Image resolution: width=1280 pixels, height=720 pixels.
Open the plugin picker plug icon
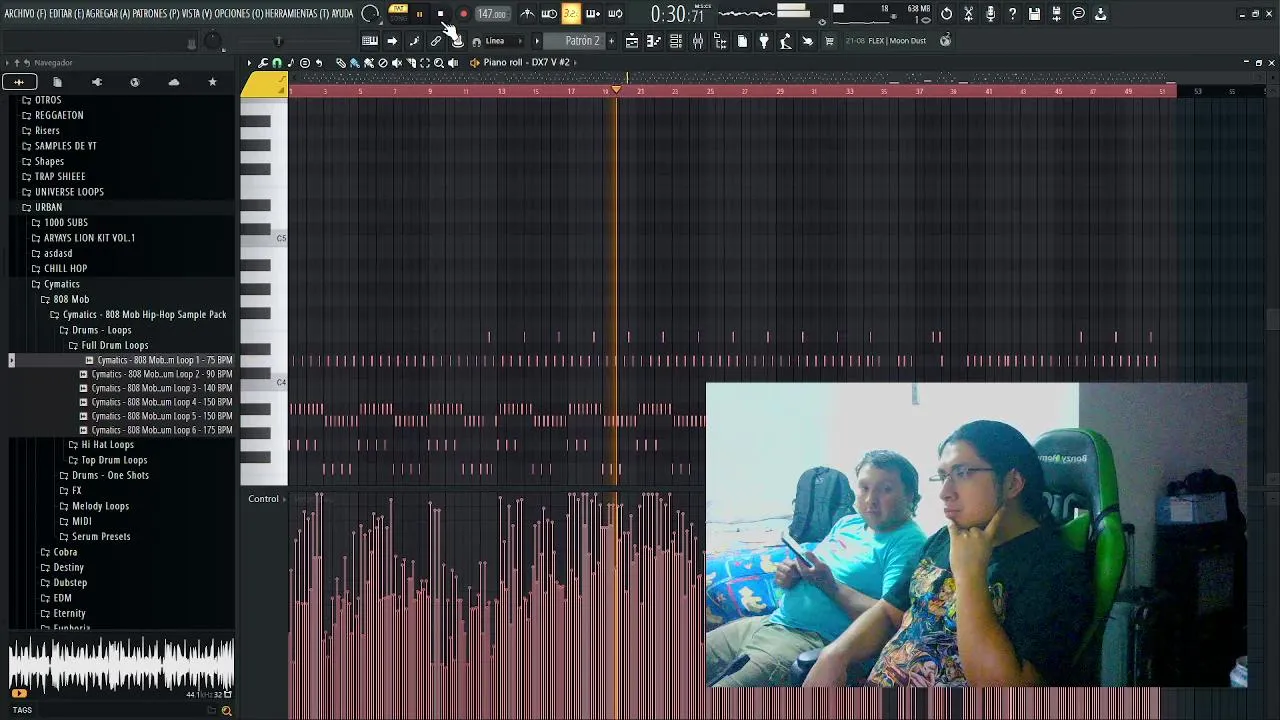click(764, 41)
